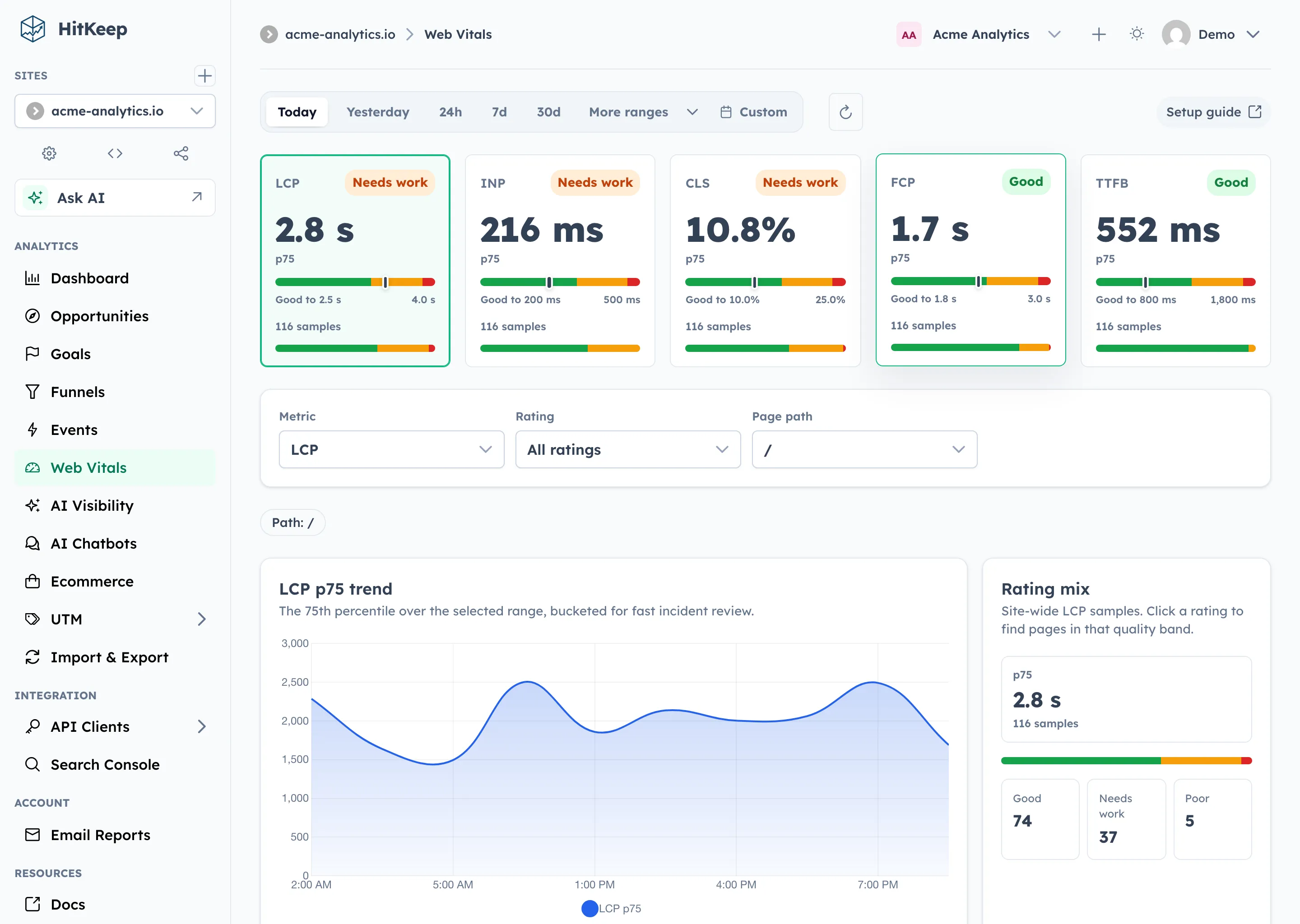Select the INP metric card

point(560,261)
